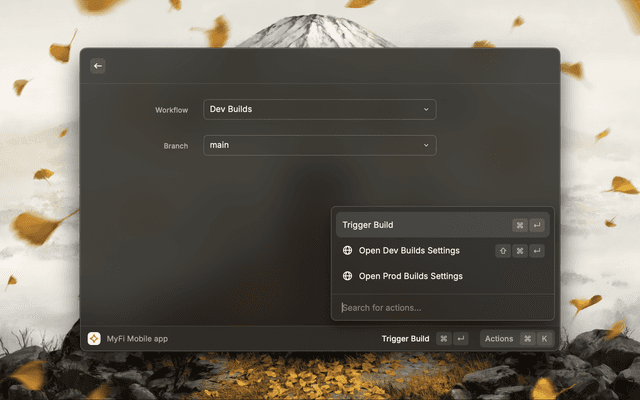The width and height of the screenshot is (640, 400).
Task: Click the chevron arrow in the Workflow field
Action: (x=426, y=109)
